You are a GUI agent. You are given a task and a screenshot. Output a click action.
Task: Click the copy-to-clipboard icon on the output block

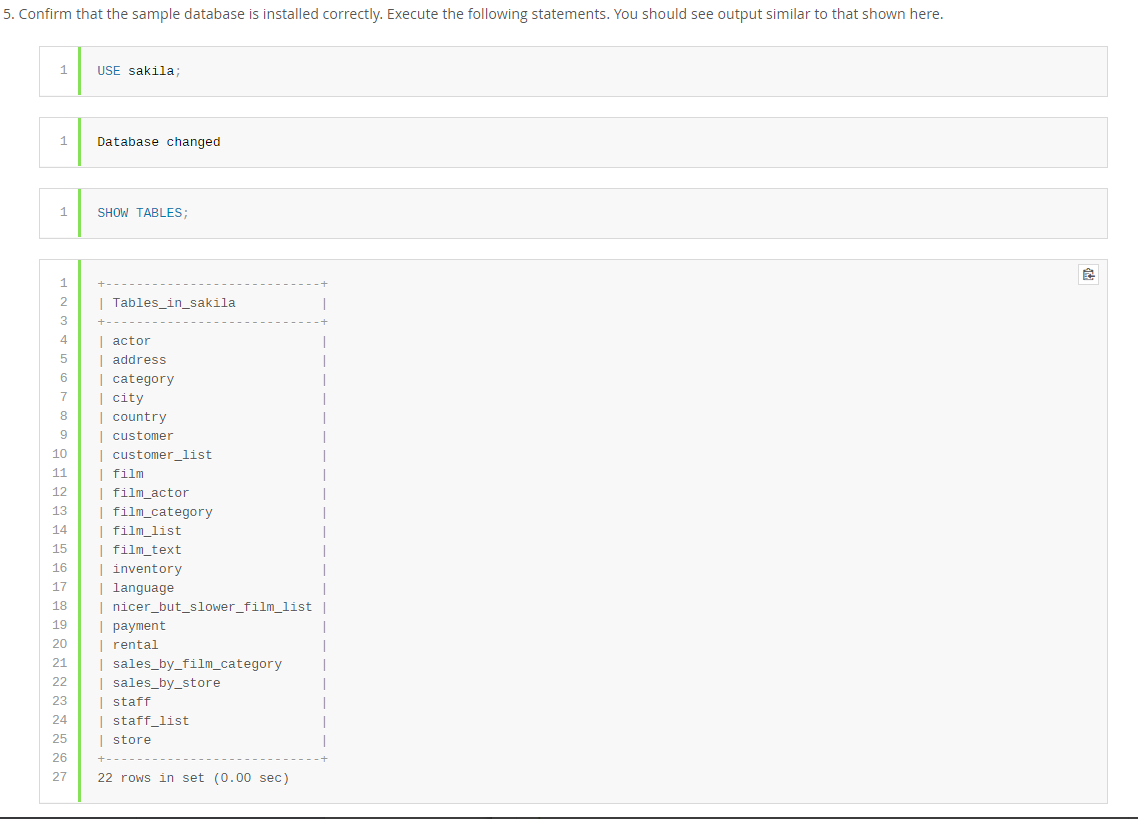click(x=1088, y=273)
